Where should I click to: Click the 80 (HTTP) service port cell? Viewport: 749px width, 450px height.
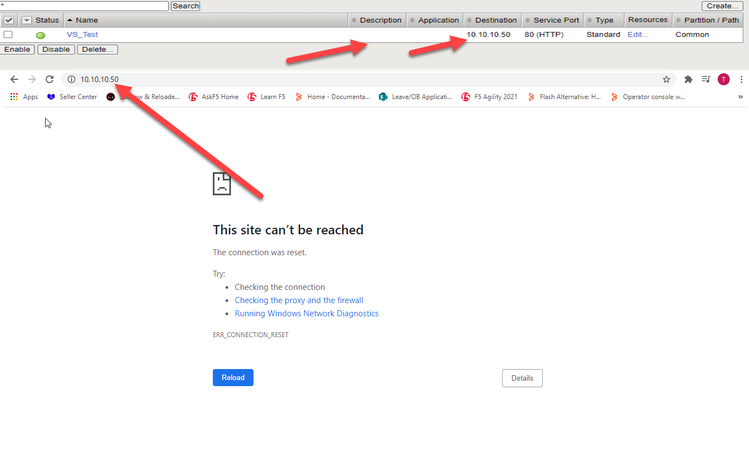tap(544, 34)
